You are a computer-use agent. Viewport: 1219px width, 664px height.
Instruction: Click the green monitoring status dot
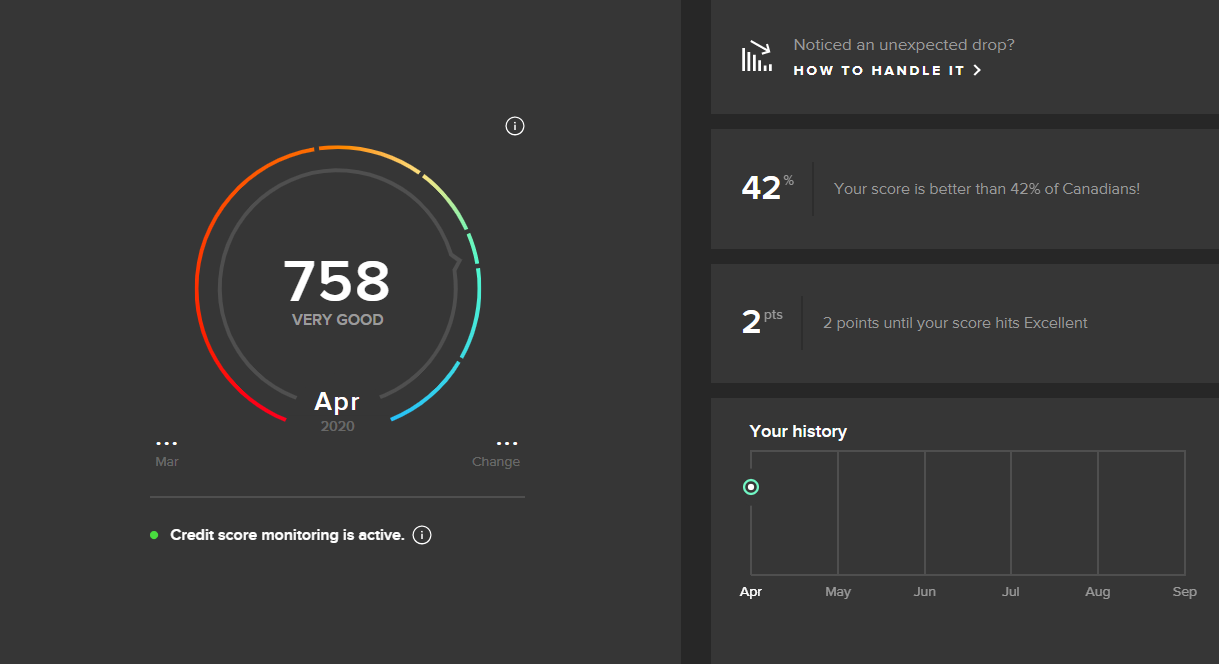click(x=153, y=534)
